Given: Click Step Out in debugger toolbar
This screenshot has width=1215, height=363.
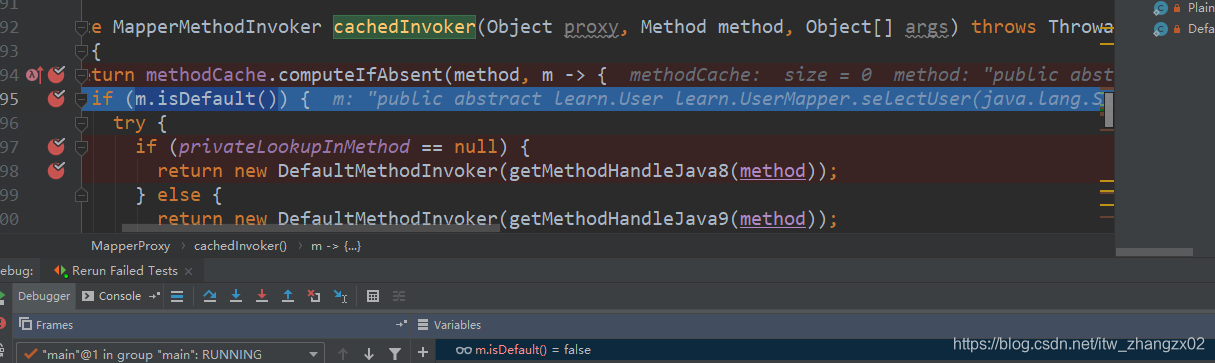Looking at the screenshot, I should click(x=288, y=296).
